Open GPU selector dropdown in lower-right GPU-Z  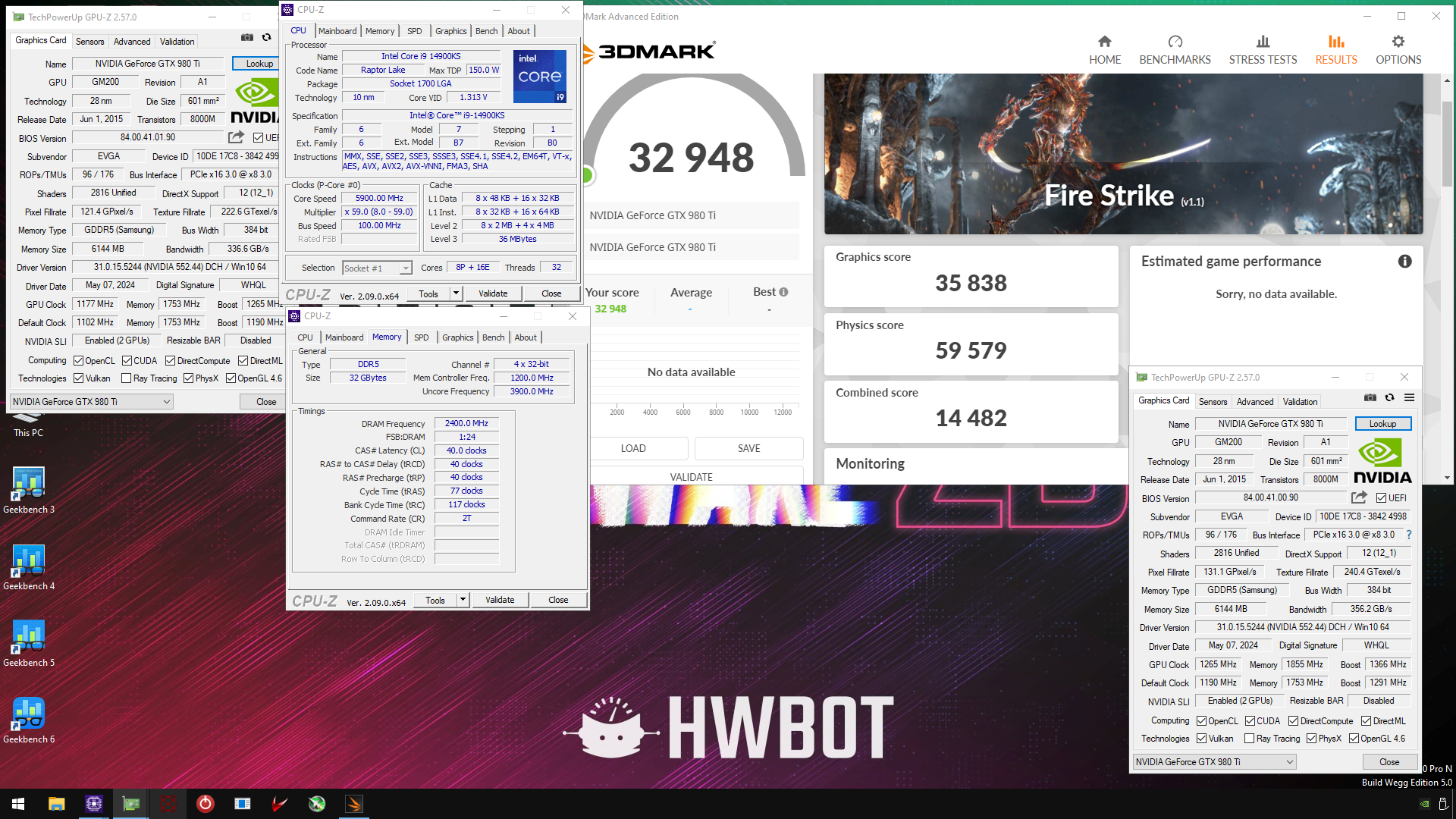point(1214,762)
